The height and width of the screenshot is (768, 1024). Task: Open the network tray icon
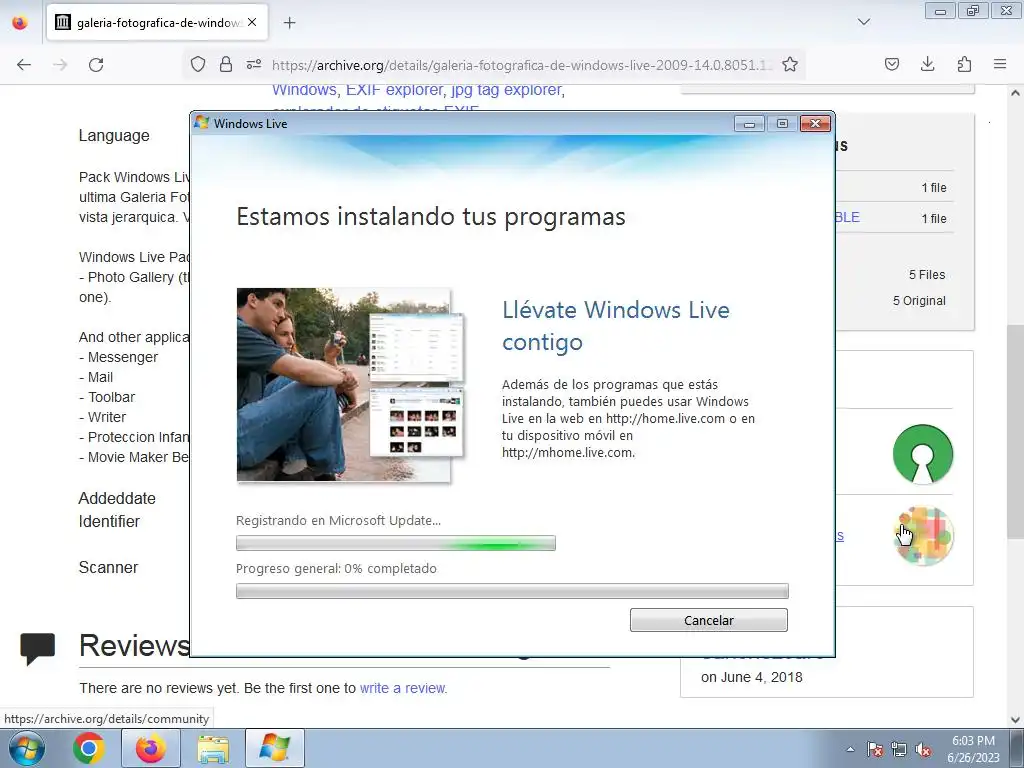899,749
